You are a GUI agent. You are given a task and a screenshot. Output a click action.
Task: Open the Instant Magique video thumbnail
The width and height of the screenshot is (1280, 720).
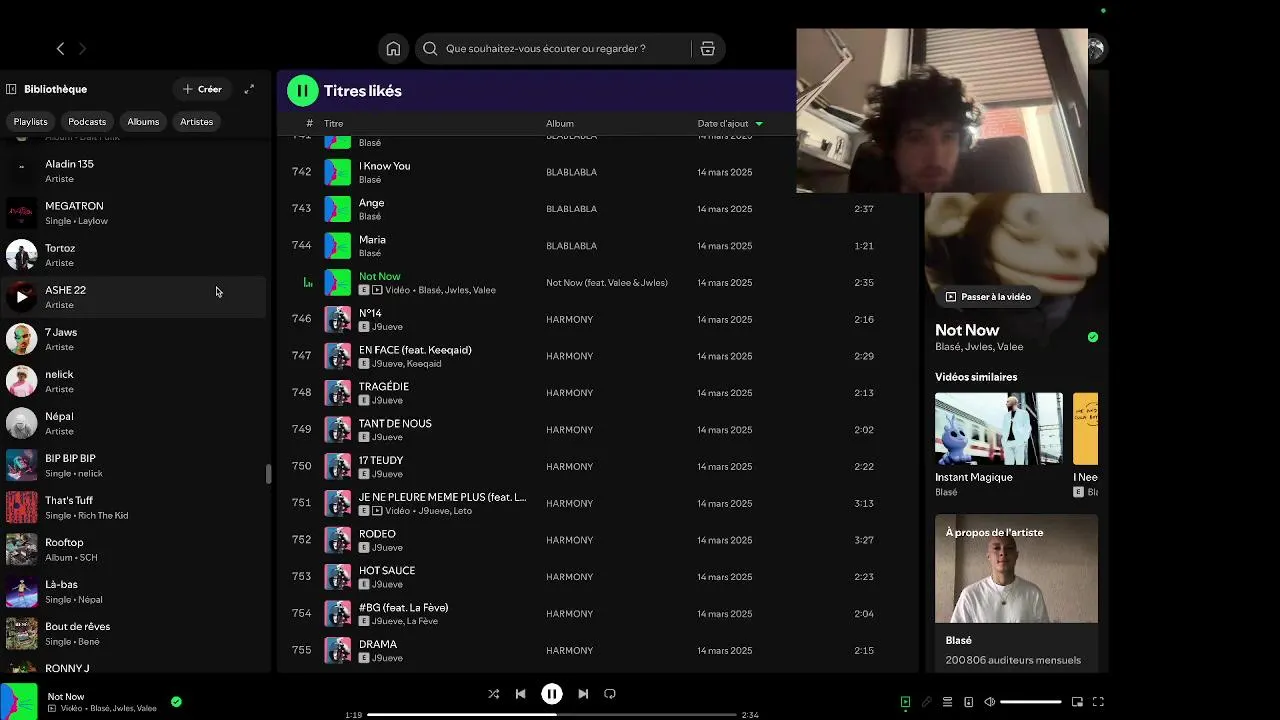(999, 428)
